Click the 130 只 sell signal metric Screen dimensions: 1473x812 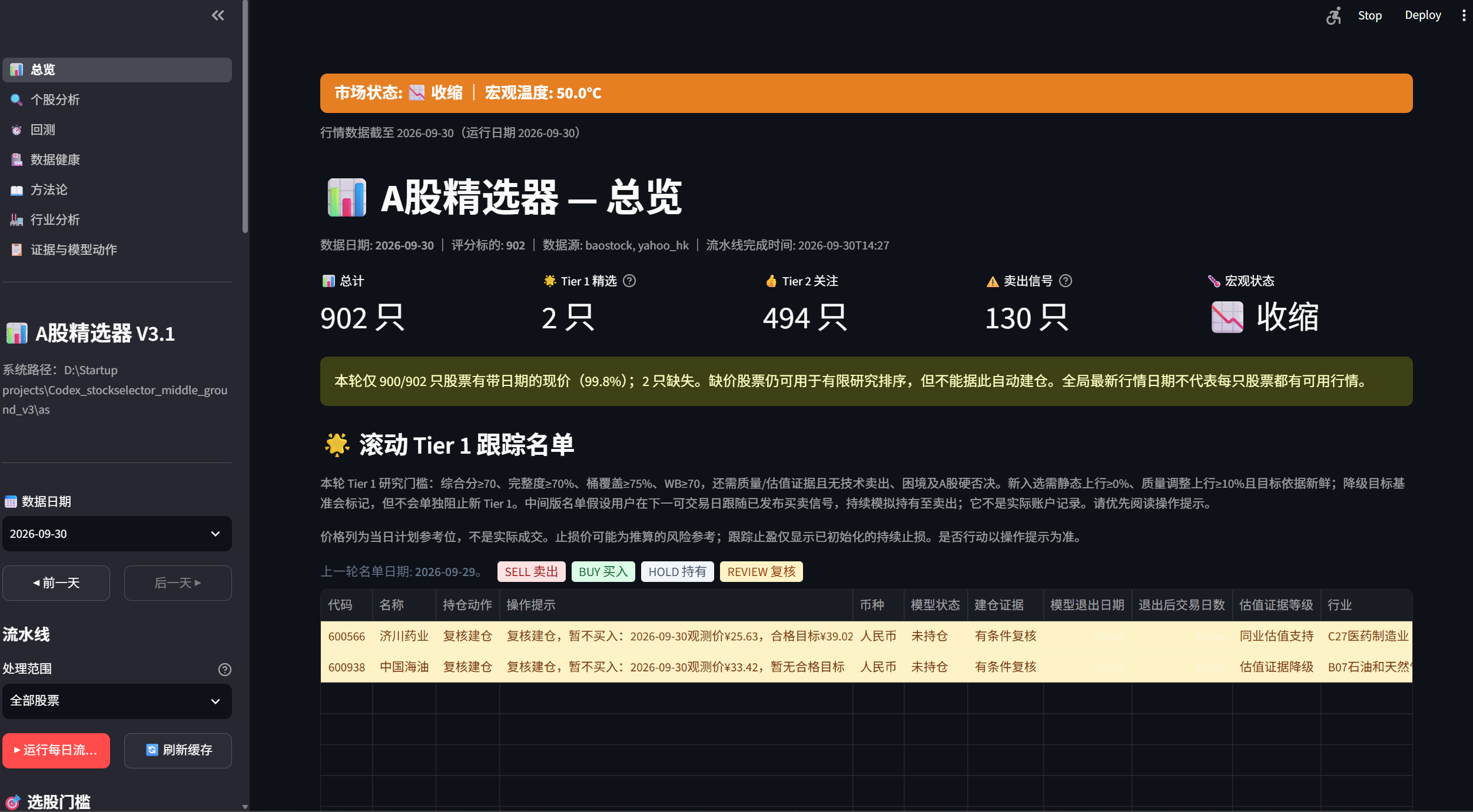tap(1026, 318)
